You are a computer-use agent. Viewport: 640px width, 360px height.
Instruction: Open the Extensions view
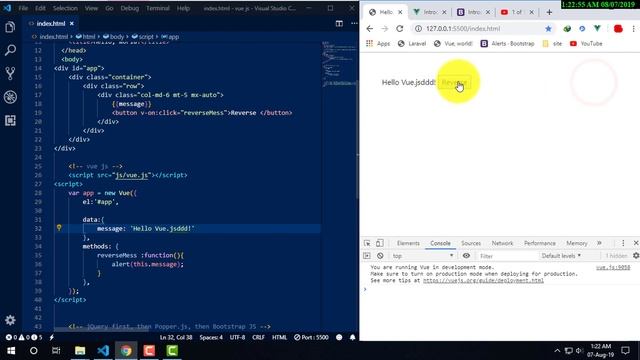tap(10, 120)
